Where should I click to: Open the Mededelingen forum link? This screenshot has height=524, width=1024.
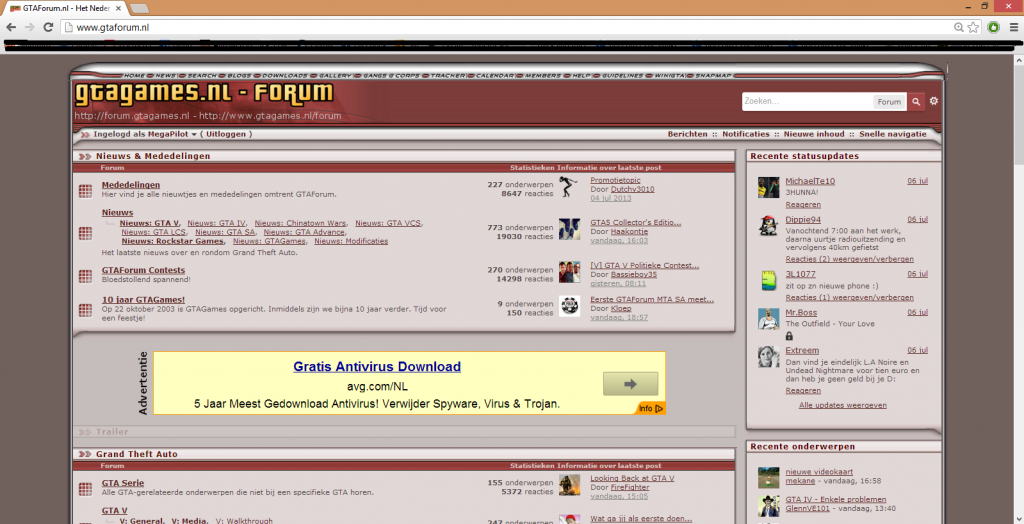(131, 185)
